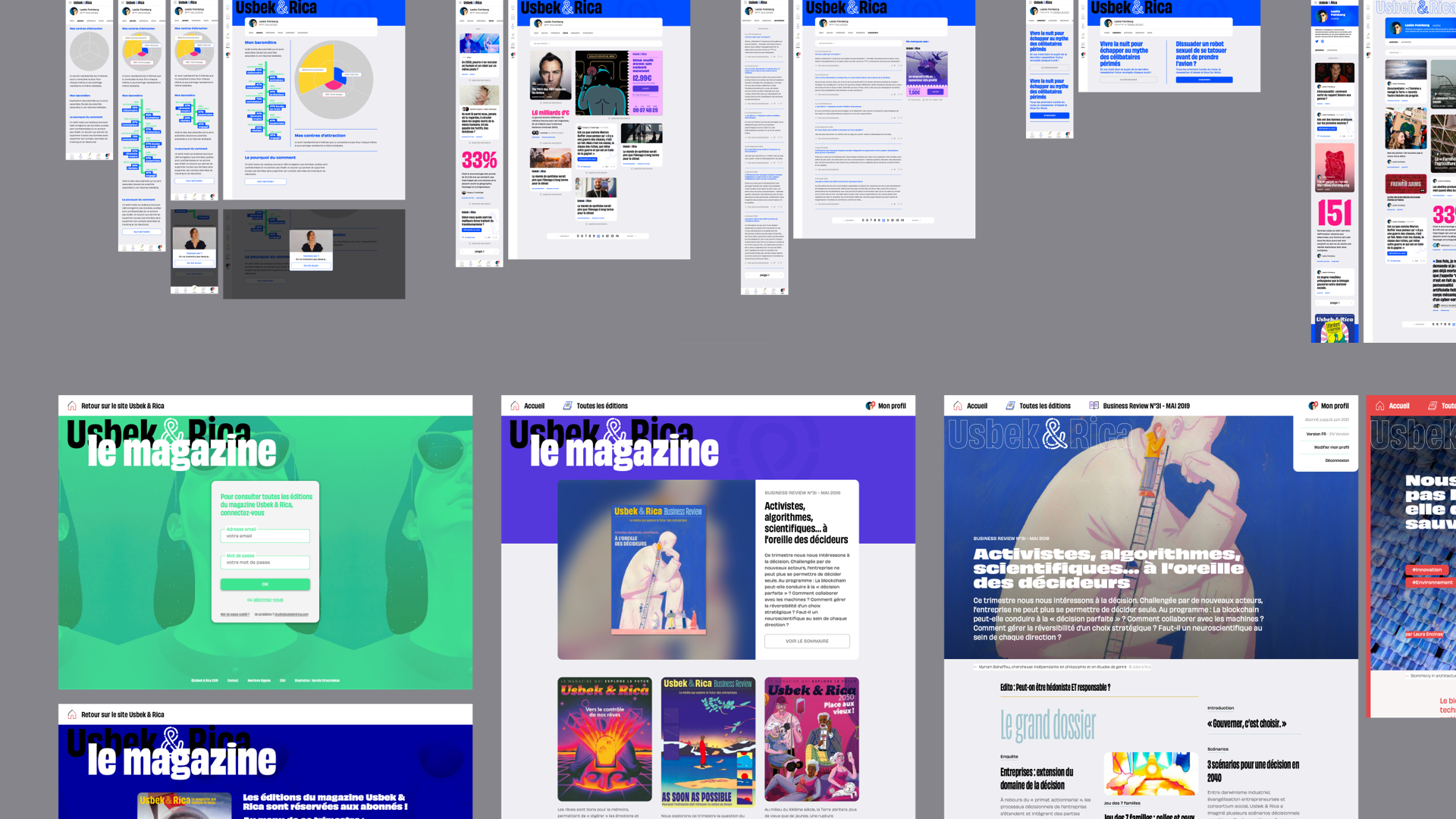Screen dimensions: 1456x819
Task: Click woman portrait in small darkened modal artboard
Action: pyautogui.click(x=195, y=238)
